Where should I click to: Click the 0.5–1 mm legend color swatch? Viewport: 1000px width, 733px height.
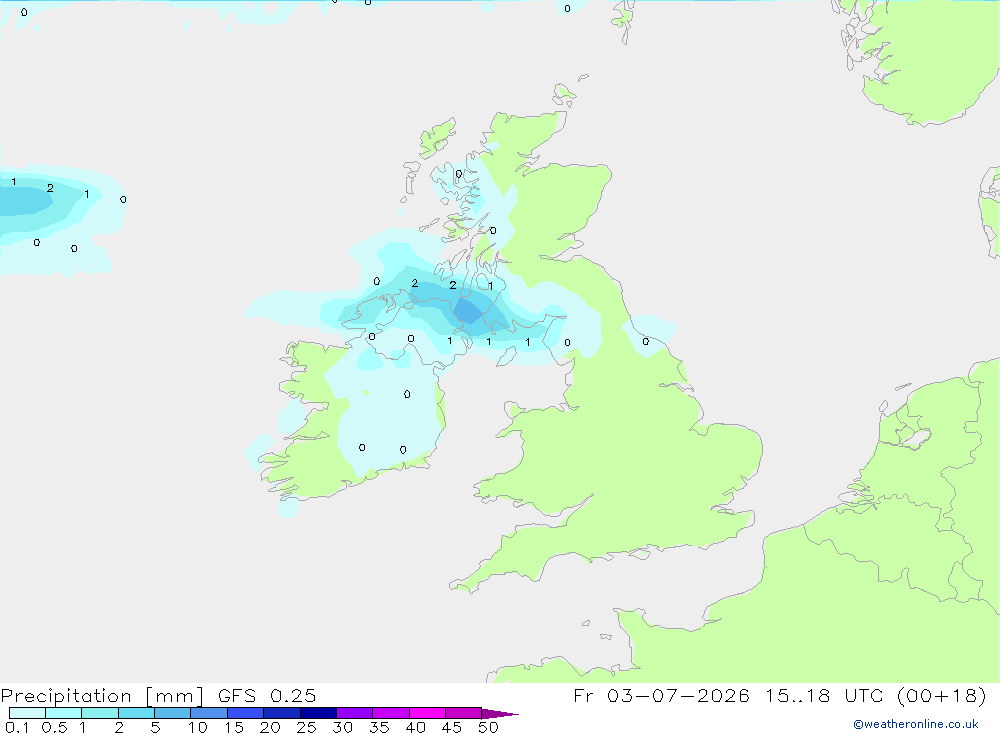point(64,713)
